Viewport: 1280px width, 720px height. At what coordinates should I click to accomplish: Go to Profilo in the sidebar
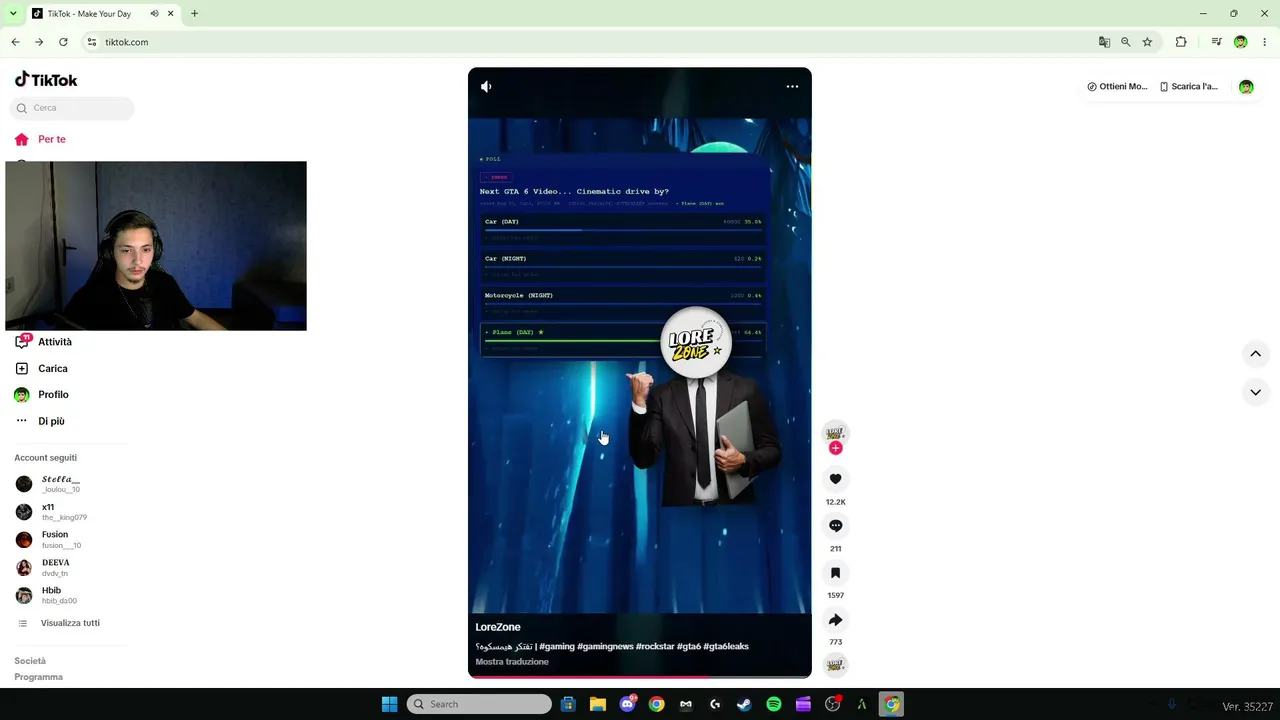click(42, 395)
